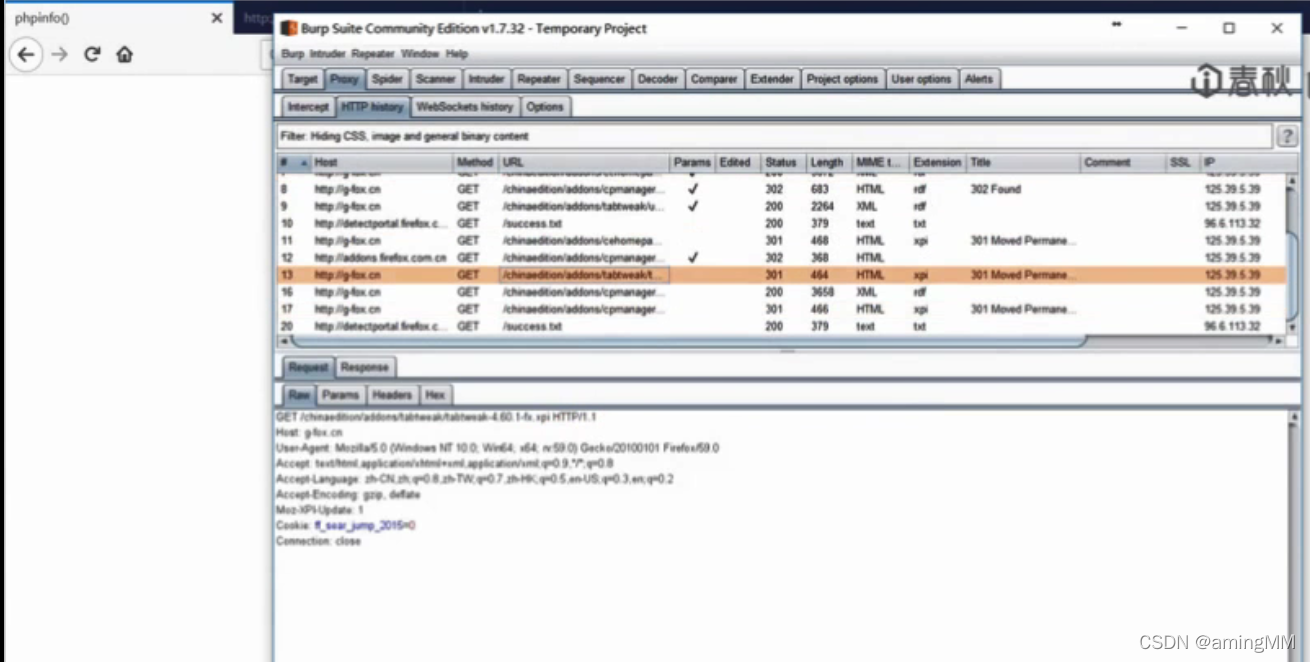
Task: Switch to the Decoder tab
Action: point(657,79)
